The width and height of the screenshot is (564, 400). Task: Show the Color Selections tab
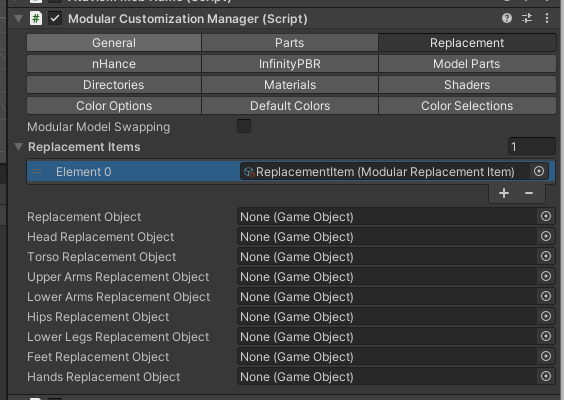[467, 106]
